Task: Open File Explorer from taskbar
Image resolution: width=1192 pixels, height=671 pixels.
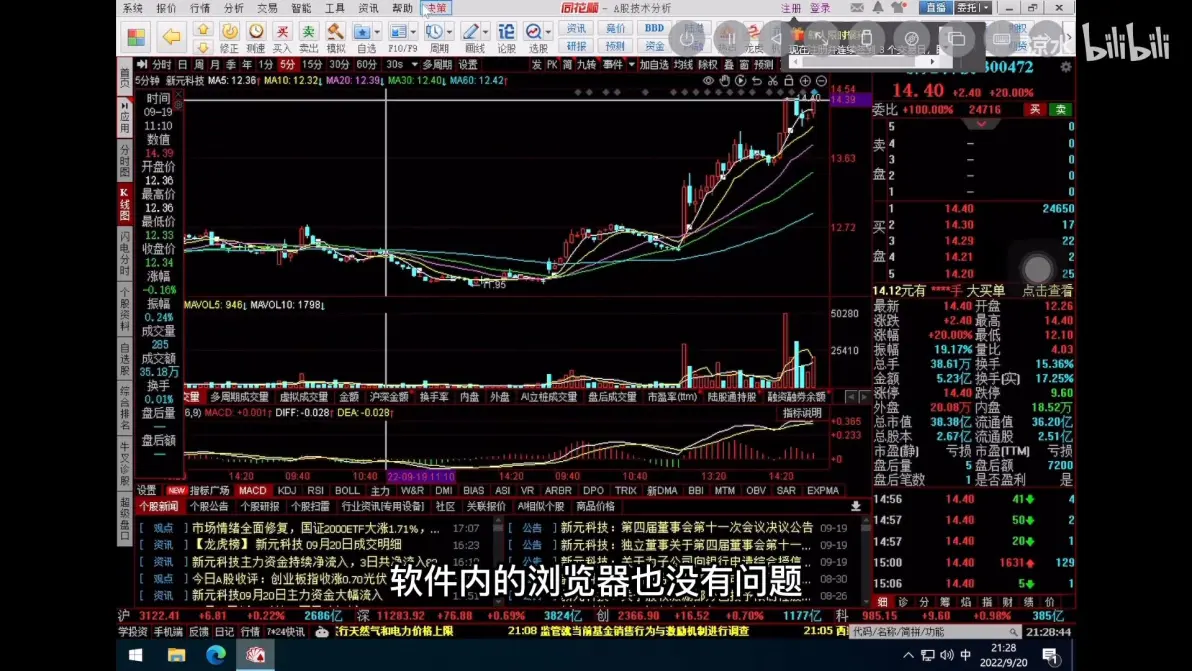Action: coord(176,655)
